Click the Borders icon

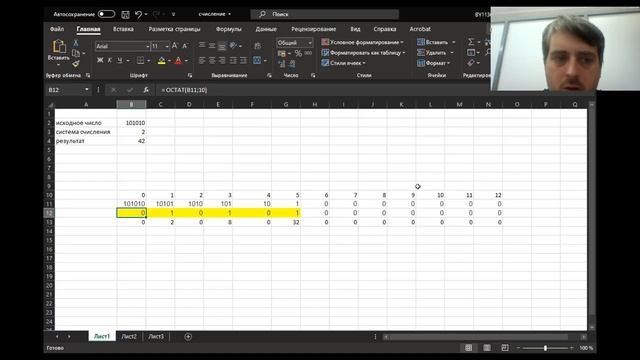[140, 60]
